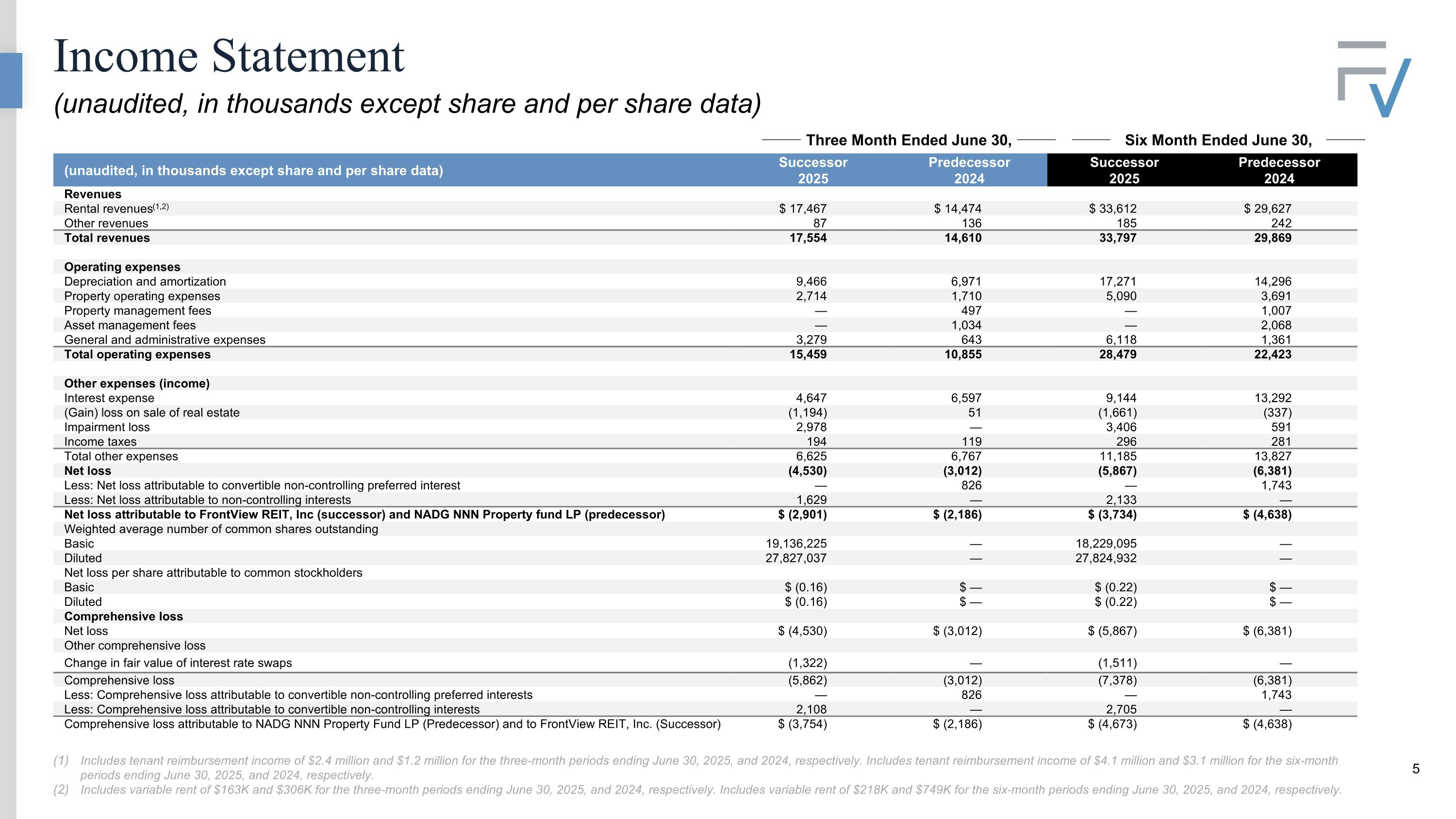This screenshot has width=1456, height=819.
Task: Select "Weighted average number of common shares outstanding"
Action: click(x=221, y=529)
